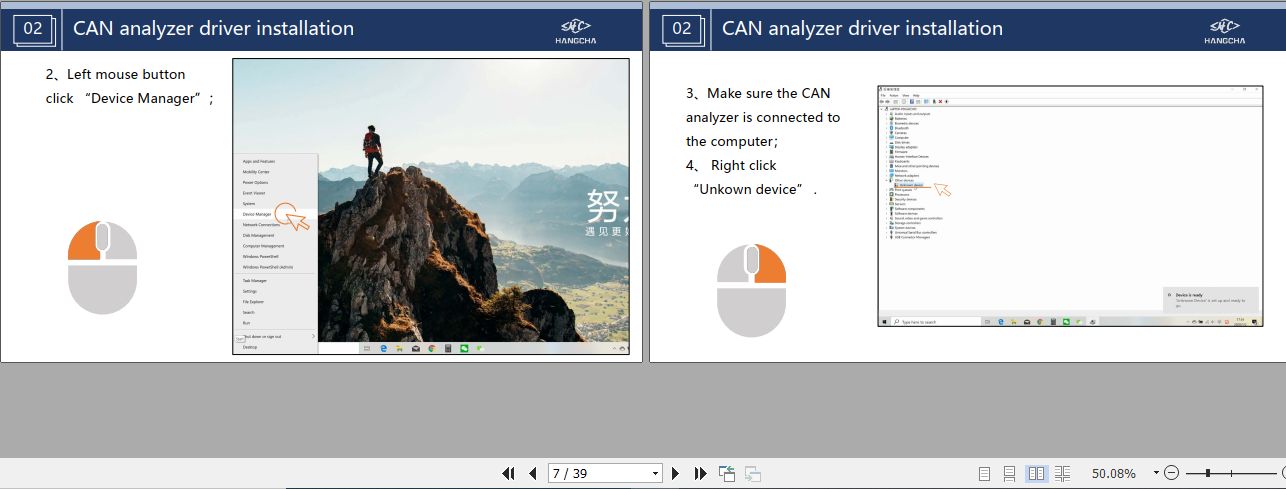Click the HANGCHA logo on left slide

[x=575, y=31]
